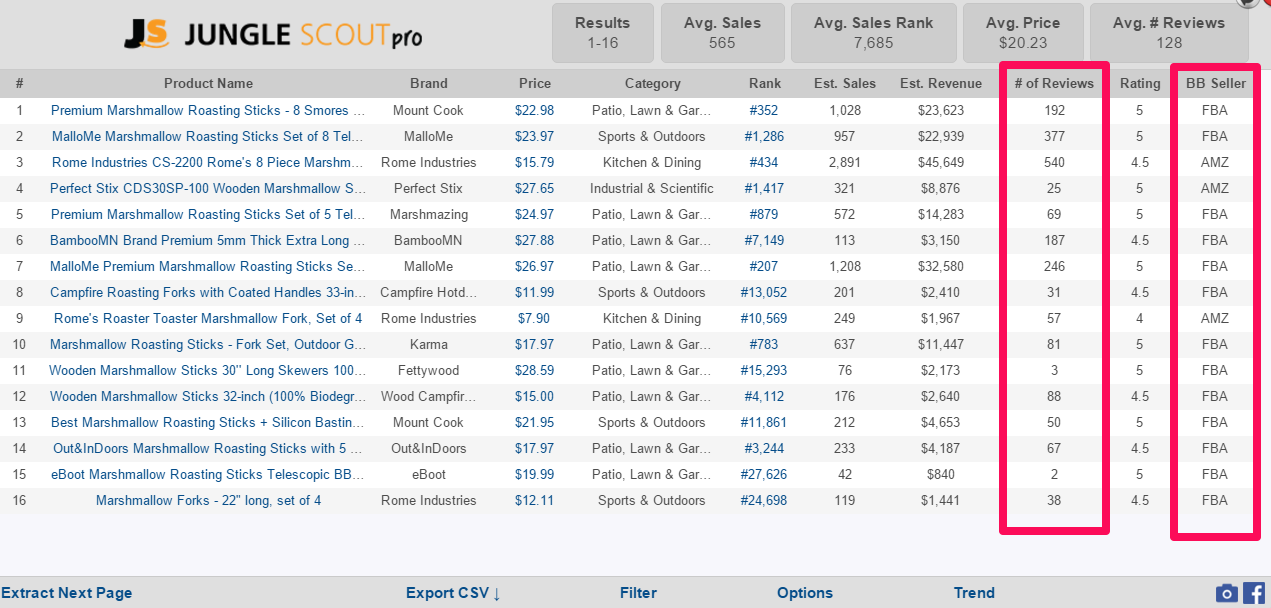Sort by Product Name column header

[x=208, y=84]
